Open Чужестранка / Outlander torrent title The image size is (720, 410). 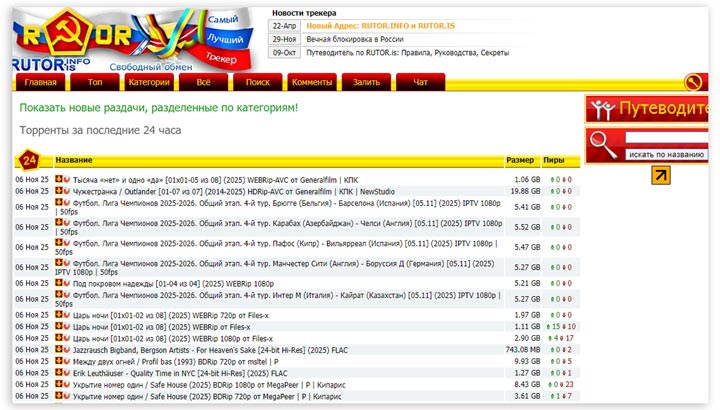coord(234,191)
